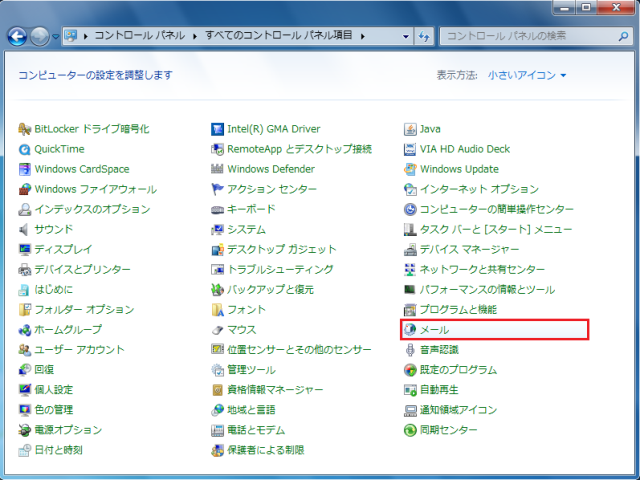The width and height of the screenshot is (640, 480).
Task: Open タスク バーと [スタート] メニュー link
Action: (496, 229)
